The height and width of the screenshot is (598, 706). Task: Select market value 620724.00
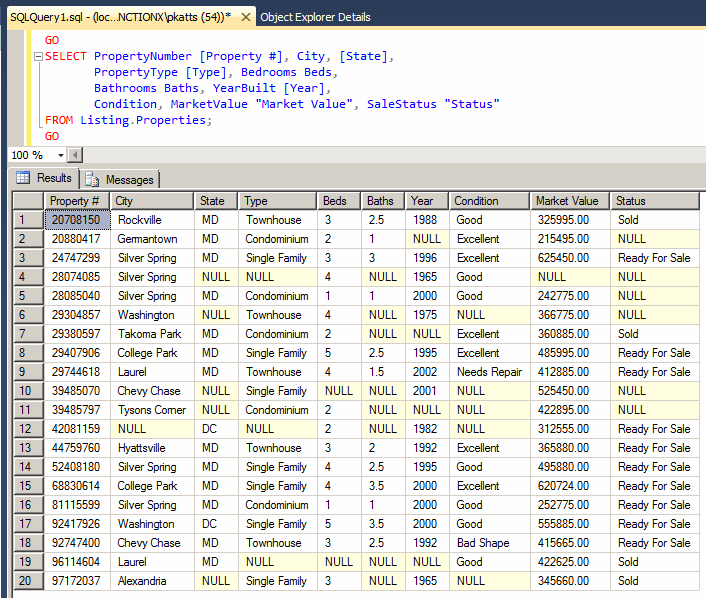pyautogui.click(x=570, y=486)
